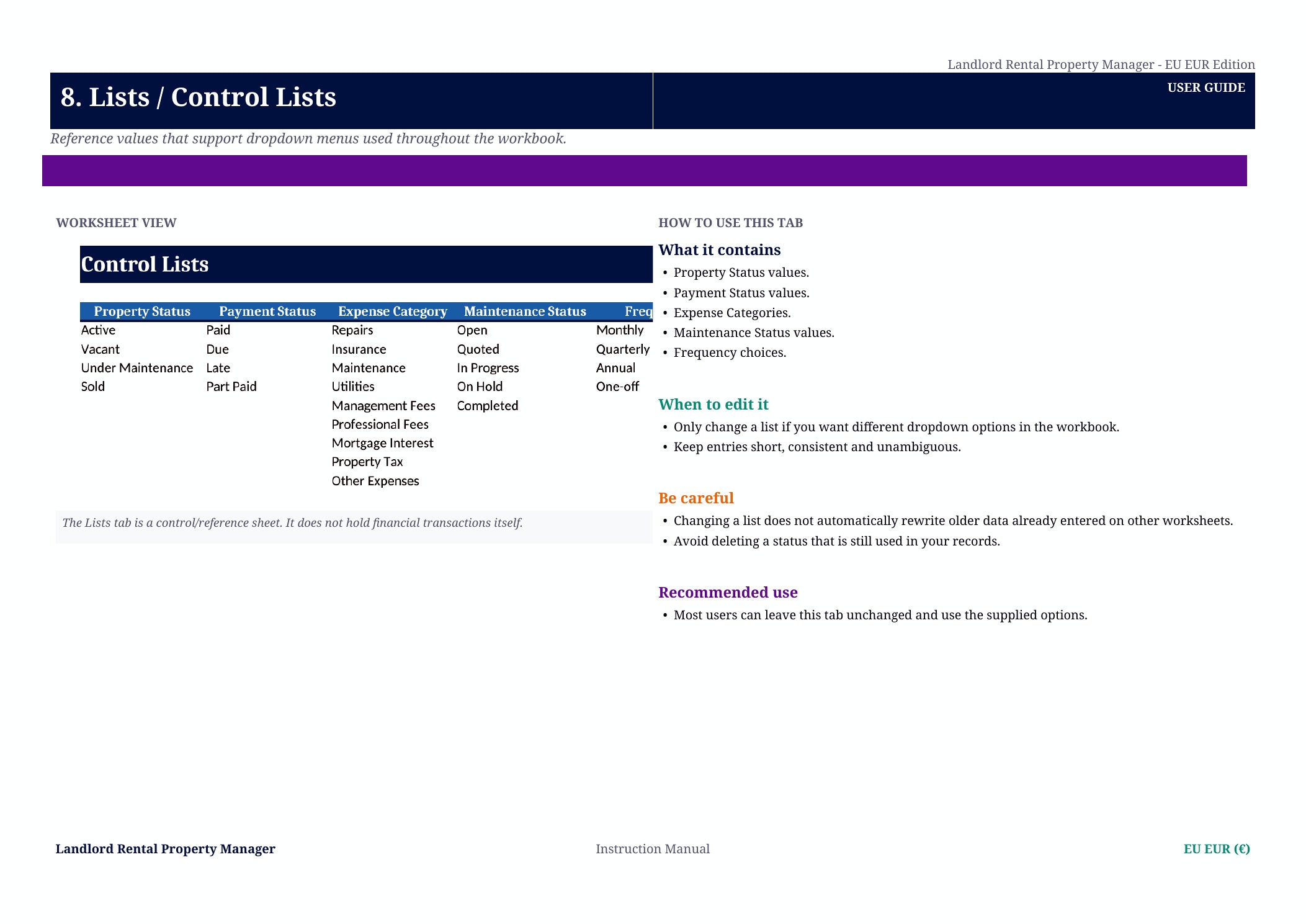Select the 'Insurance' cell

tap(359, 349)
